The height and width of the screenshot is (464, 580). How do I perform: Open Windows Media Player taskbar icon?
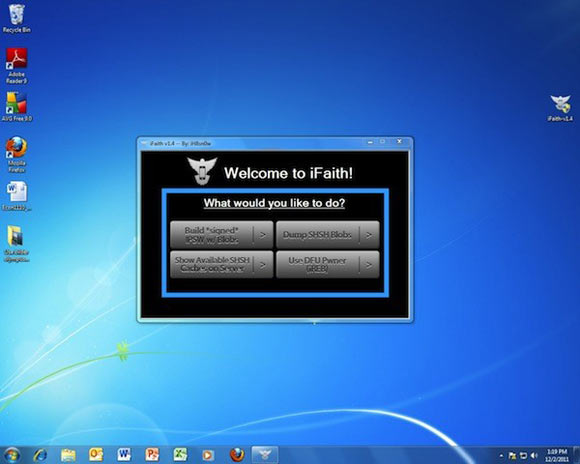208,455
